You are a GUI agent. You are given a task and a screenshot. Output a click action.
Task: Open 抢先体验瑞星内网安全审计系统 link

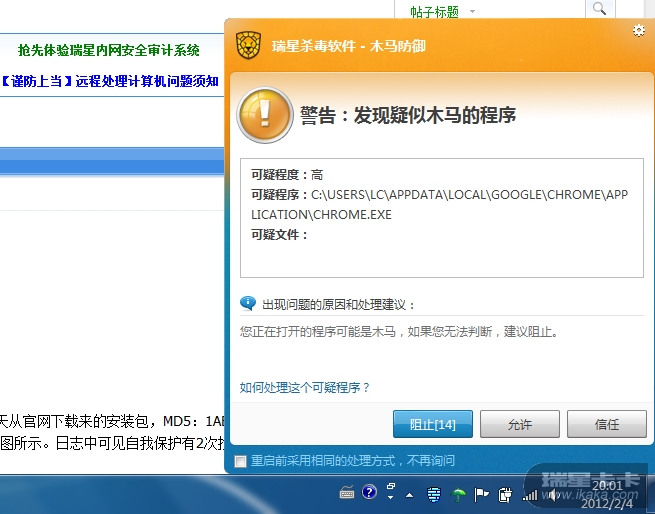coord(109,50)
